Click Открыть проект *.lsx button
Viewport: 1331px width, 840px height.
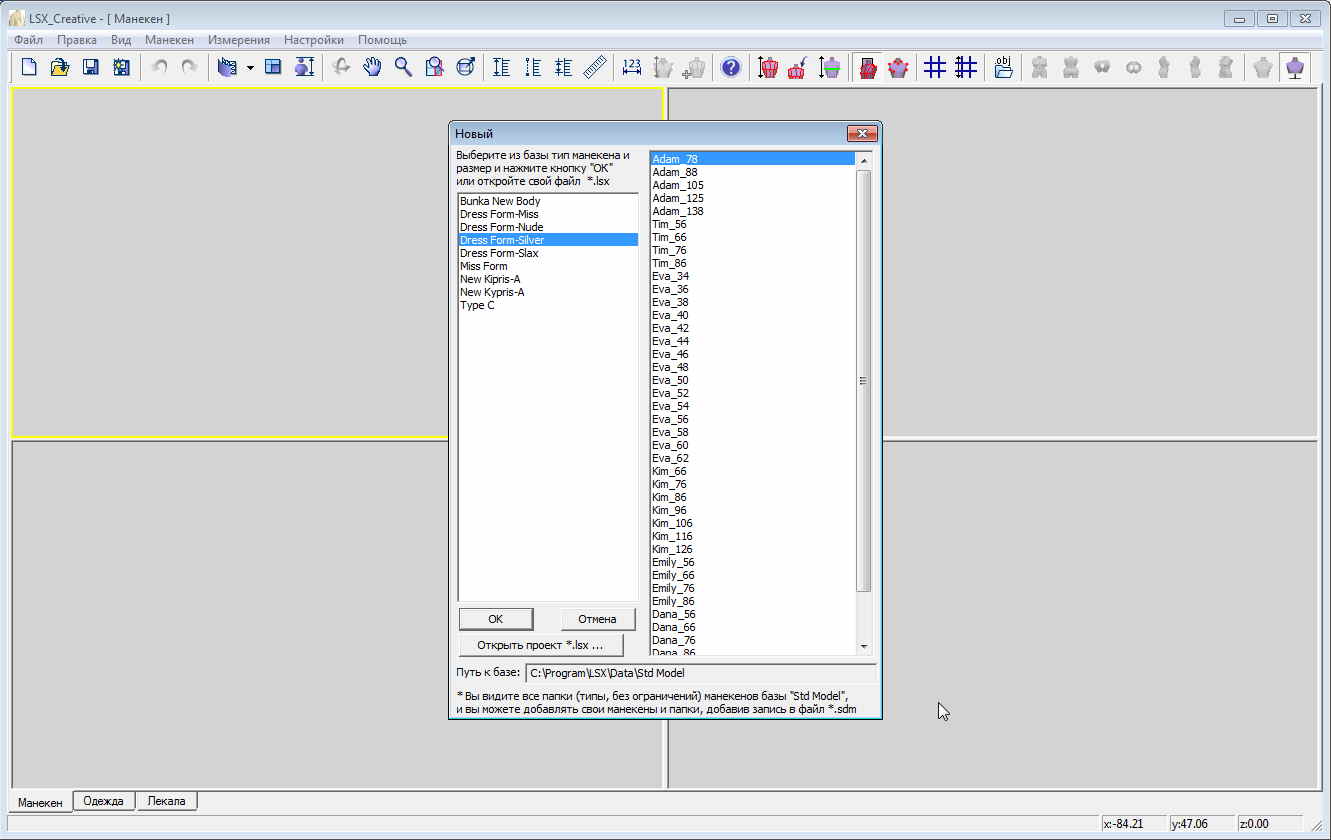pyautogui.click(x=540, y=645)
